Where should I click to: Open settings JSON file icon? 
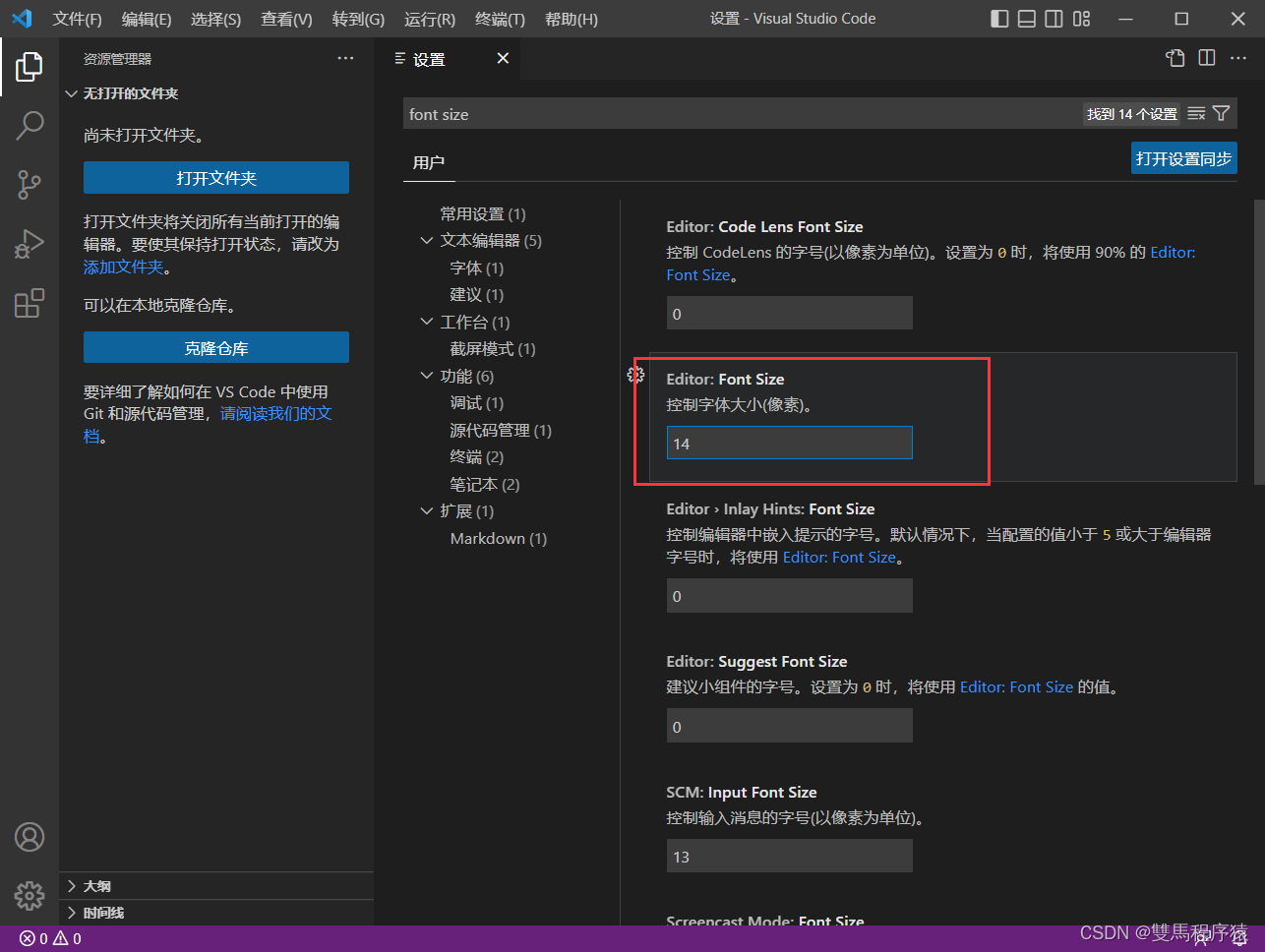point(1175,58)
